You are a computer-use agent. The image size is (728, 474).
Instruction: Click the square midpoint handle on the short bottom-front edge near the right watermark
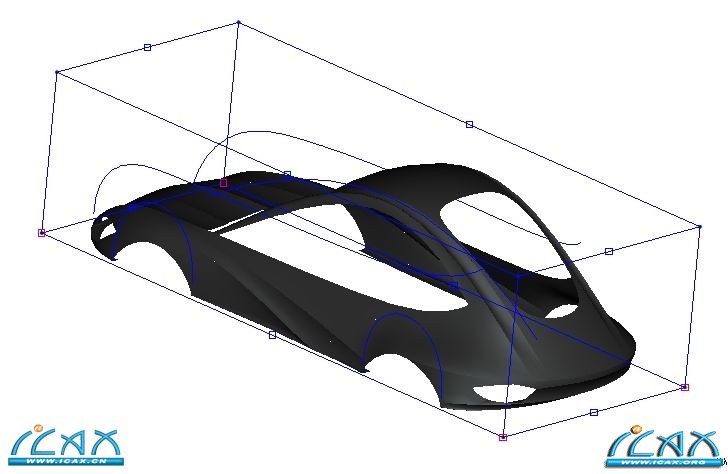tap(593, 412)
